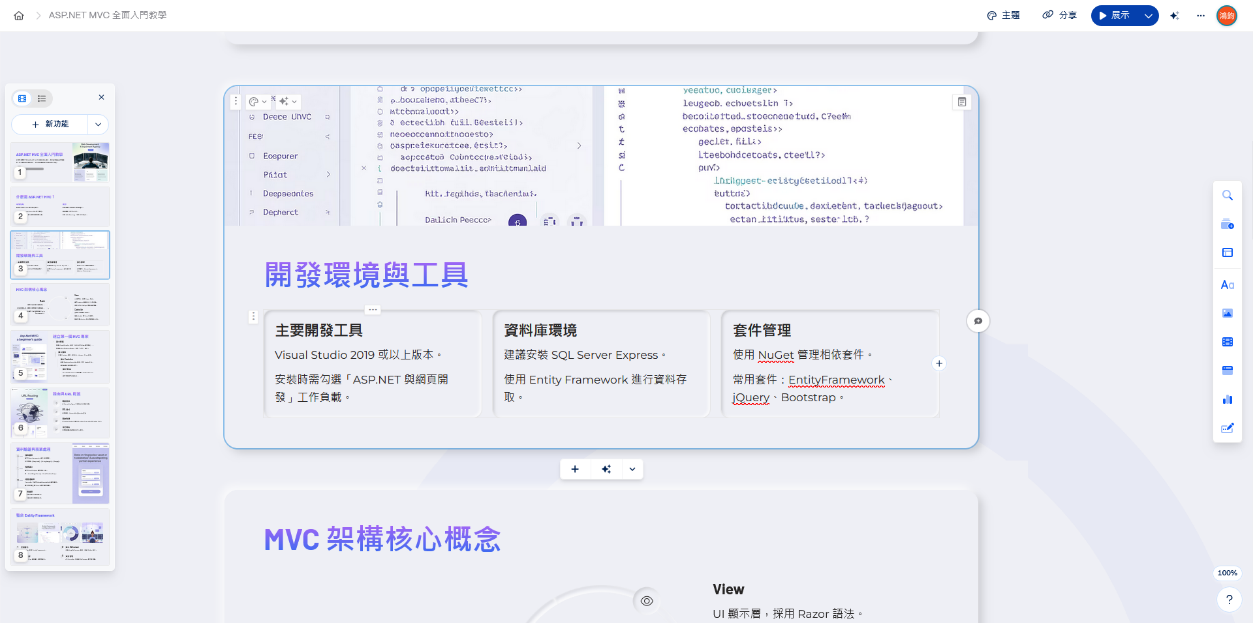
Task: Select the 套件管理 box title
Action: point(762,330)
